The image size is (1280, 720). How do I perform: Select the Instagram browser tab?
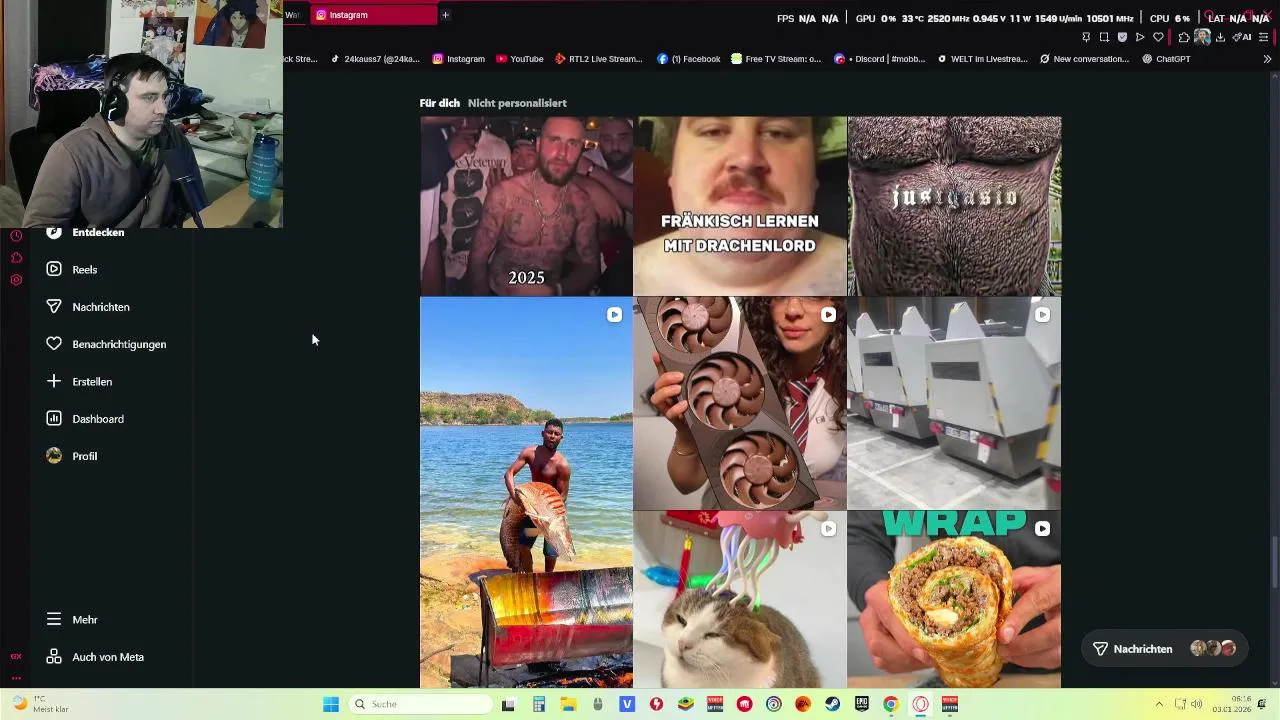pos(374,15)
